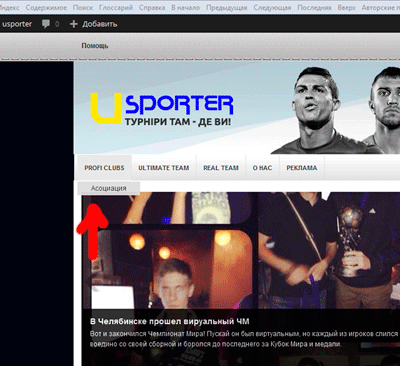The height and width of the screenshot is (366, 400).
Task: Open usporter site name in admin bar
Action: click(x=17, y=24)
